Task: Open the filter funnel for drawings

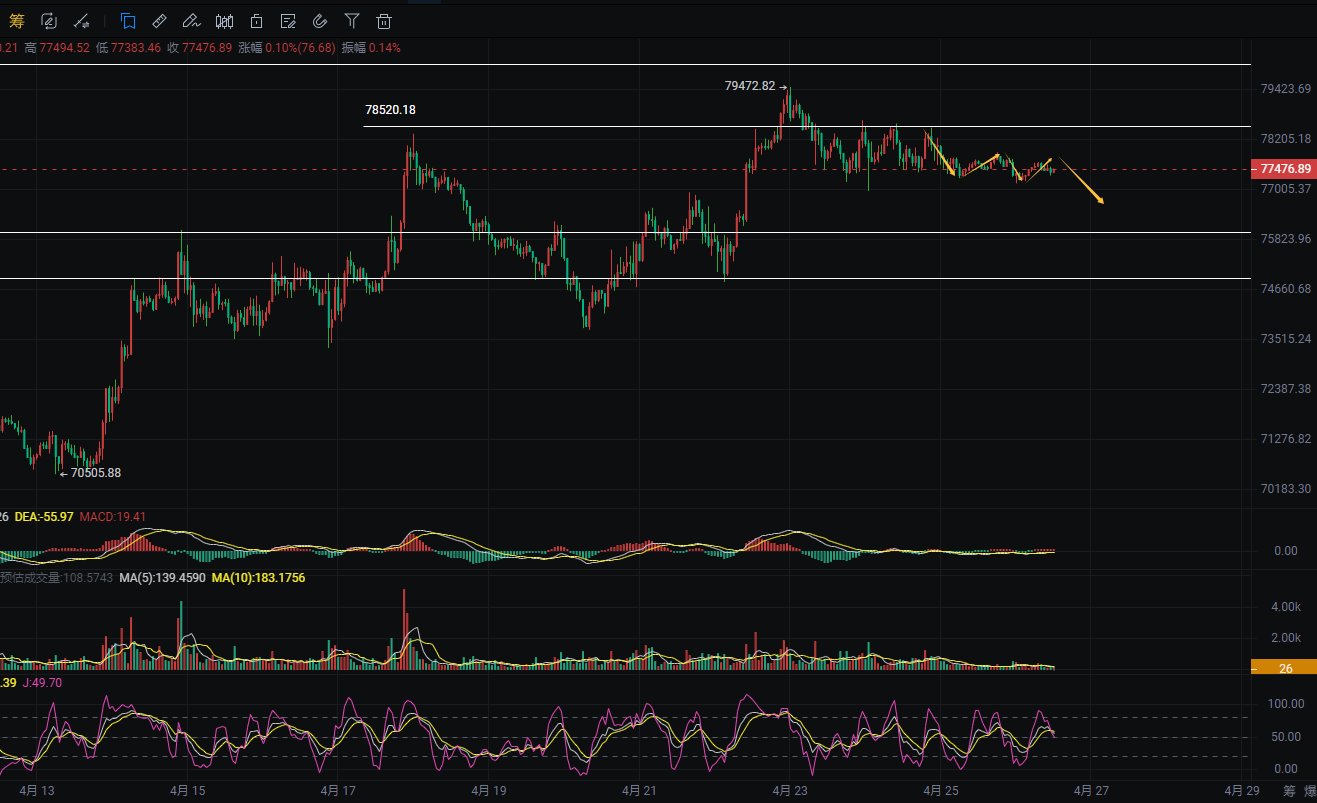Action: (x=352, y=20)
